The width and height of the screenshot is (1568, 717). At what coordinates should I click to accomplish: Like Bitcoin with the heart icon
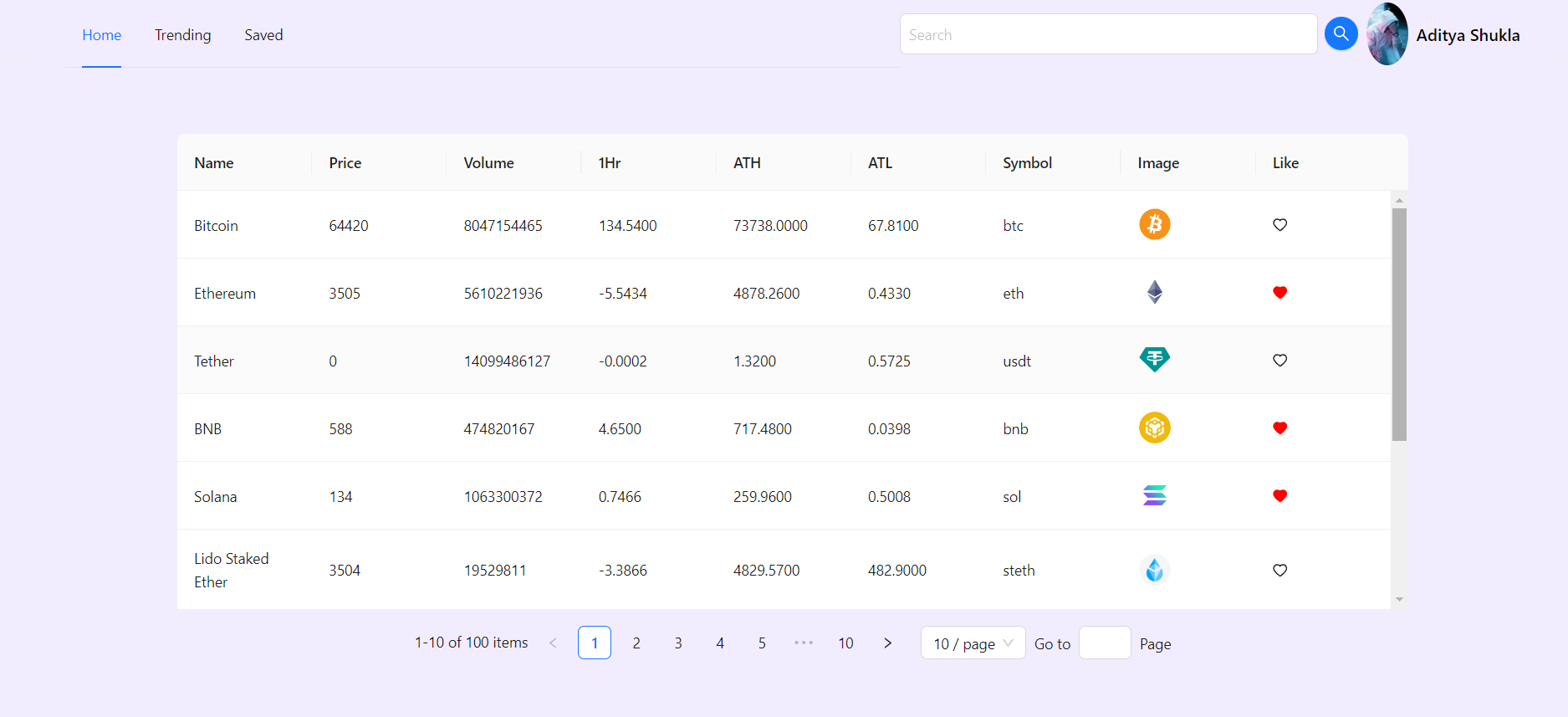point(1279,224)
